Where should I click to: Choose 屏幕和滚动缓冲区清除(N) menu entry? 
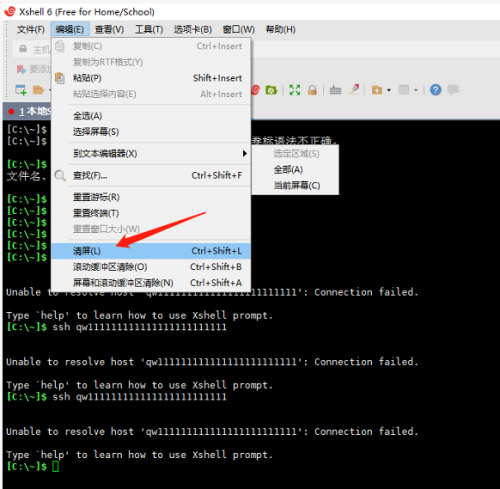click(151, 283)
